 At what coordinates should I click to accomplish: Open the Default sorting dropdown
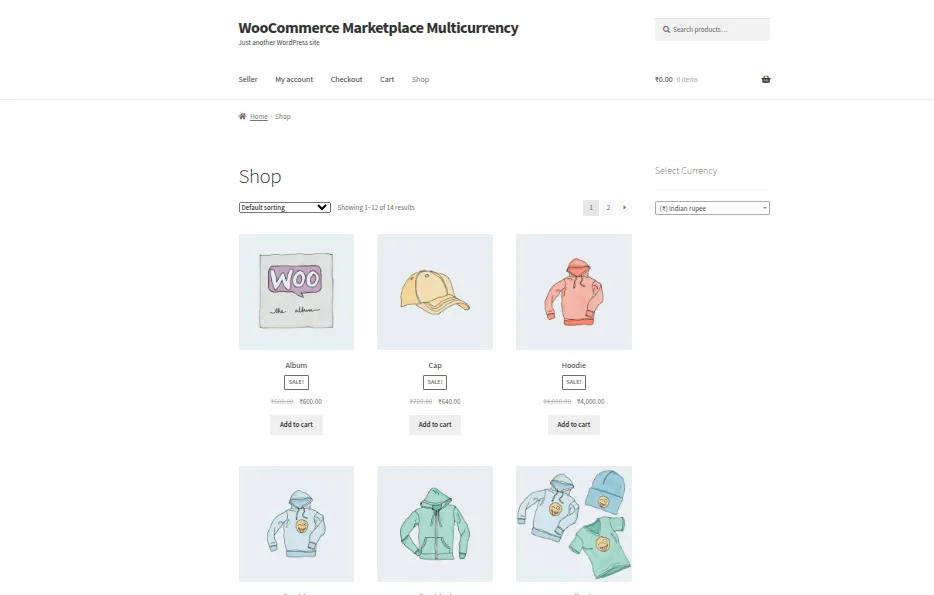coord(285,207)
